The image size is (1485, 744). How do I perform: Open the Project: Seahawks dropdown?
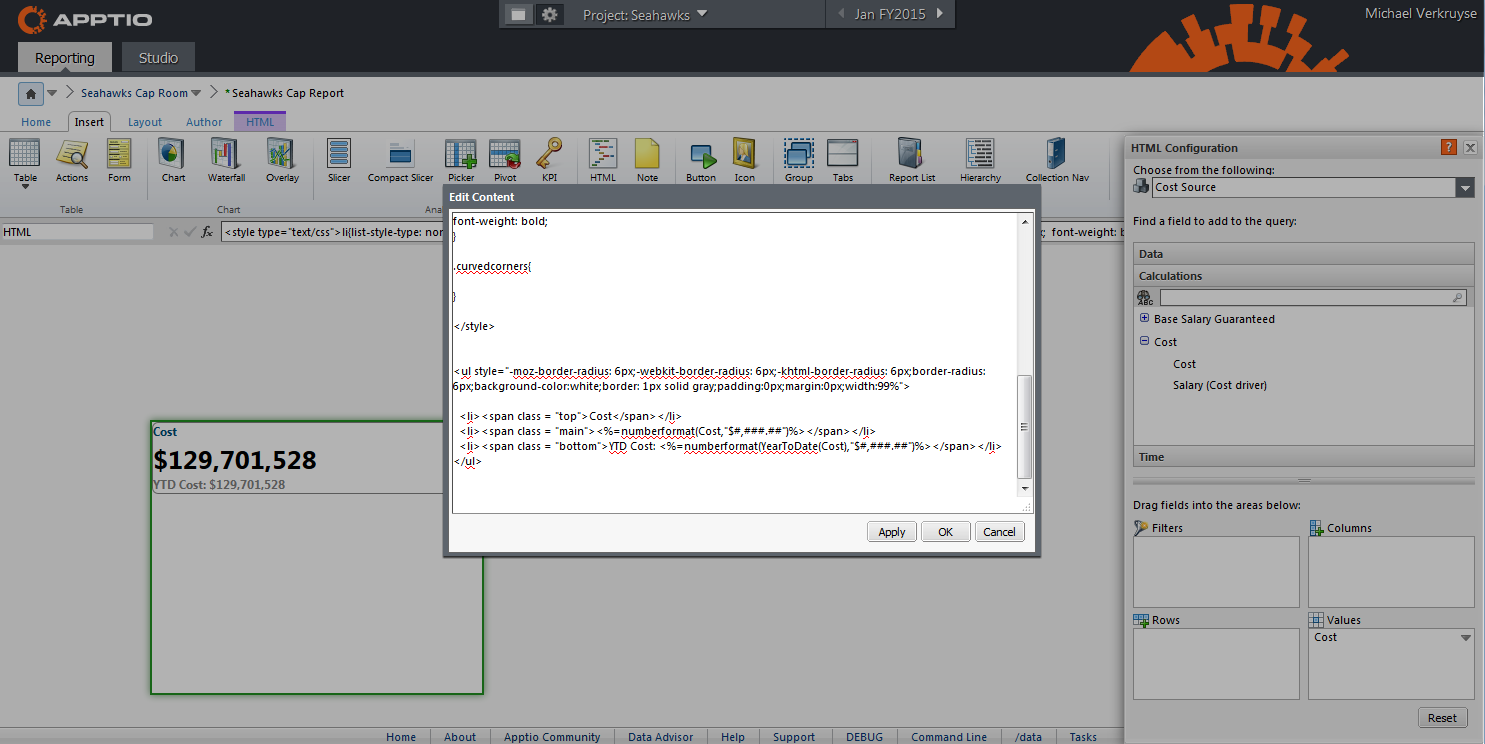tap(645, 14)
